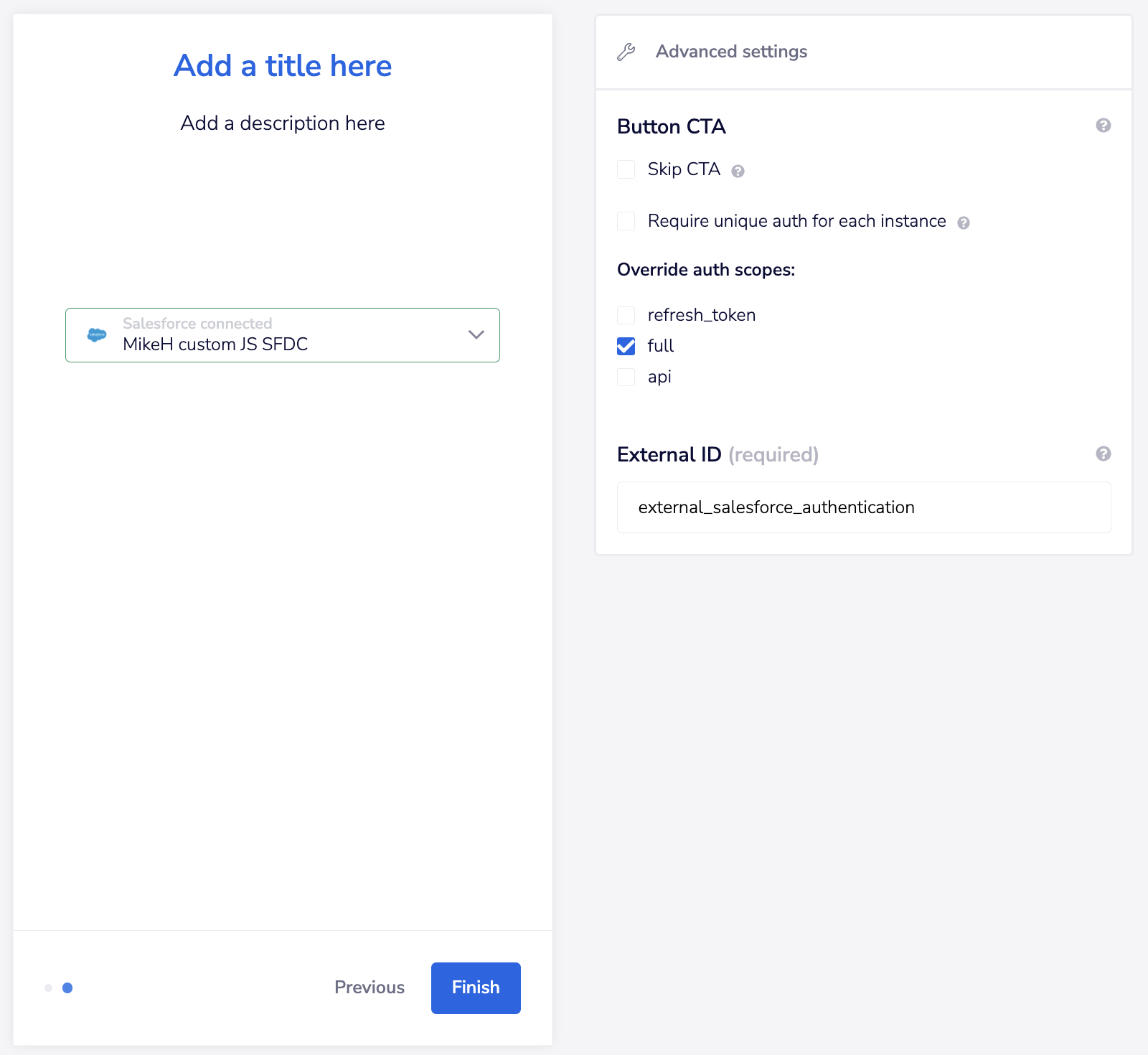Click the Salesforce cloud logo
Viewport: 1148px width, 1055px height.
tap(97, 334)
